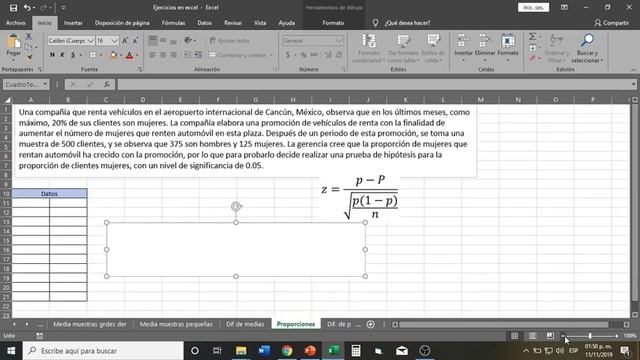Screen dimensions: 640x360
Task: Toggle underline (S) formatting
Action: 73,55
